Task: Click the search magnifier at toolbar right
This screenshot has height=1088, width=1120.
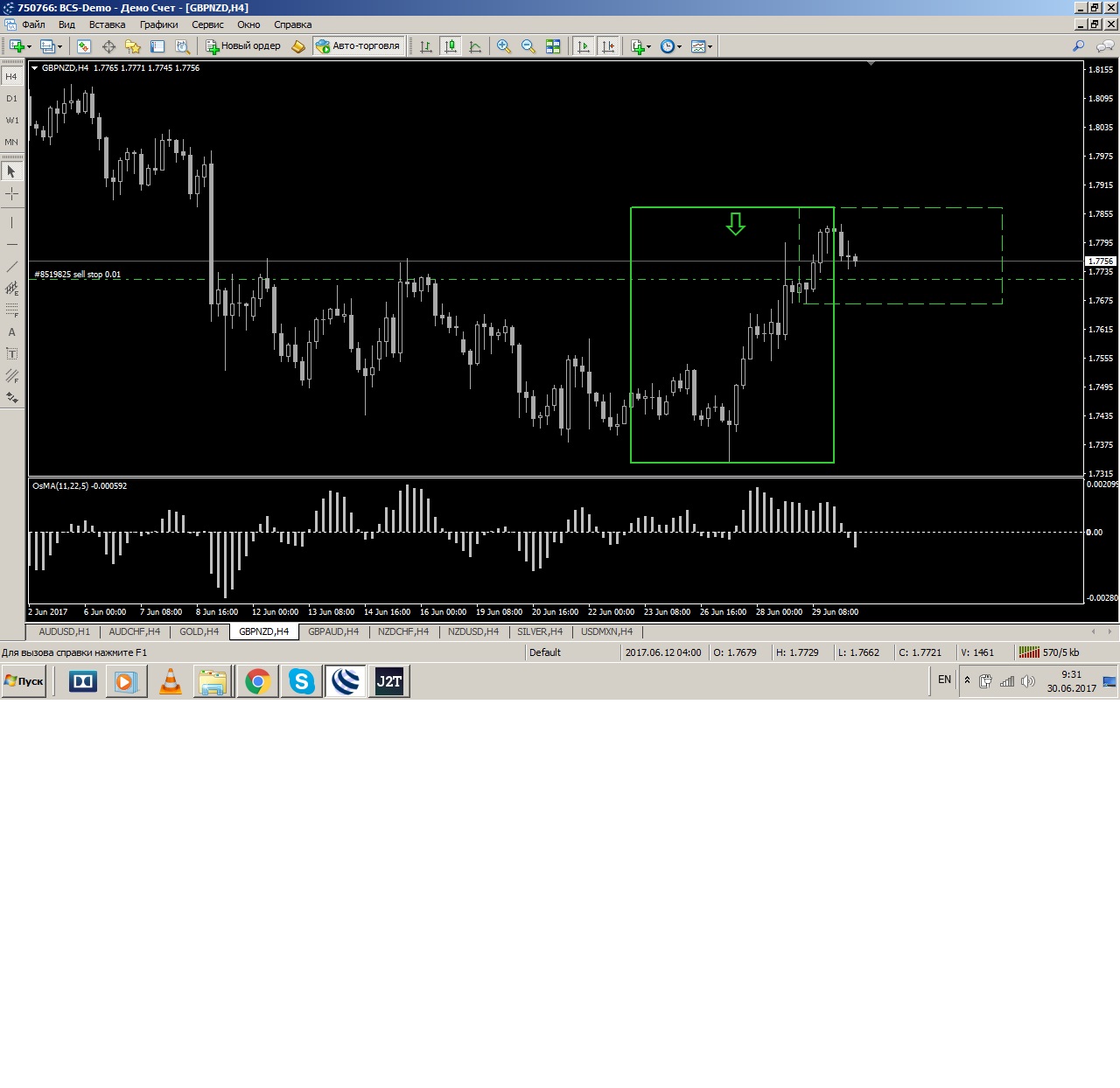Action: 1078,46
